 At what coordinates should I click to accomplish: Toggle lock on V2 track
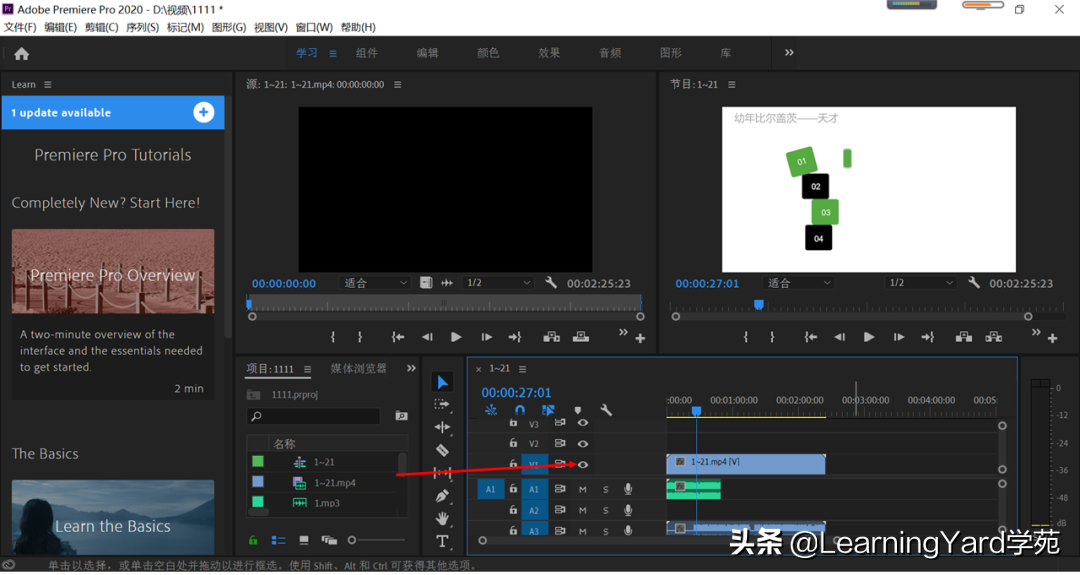(x=513, y=443)
